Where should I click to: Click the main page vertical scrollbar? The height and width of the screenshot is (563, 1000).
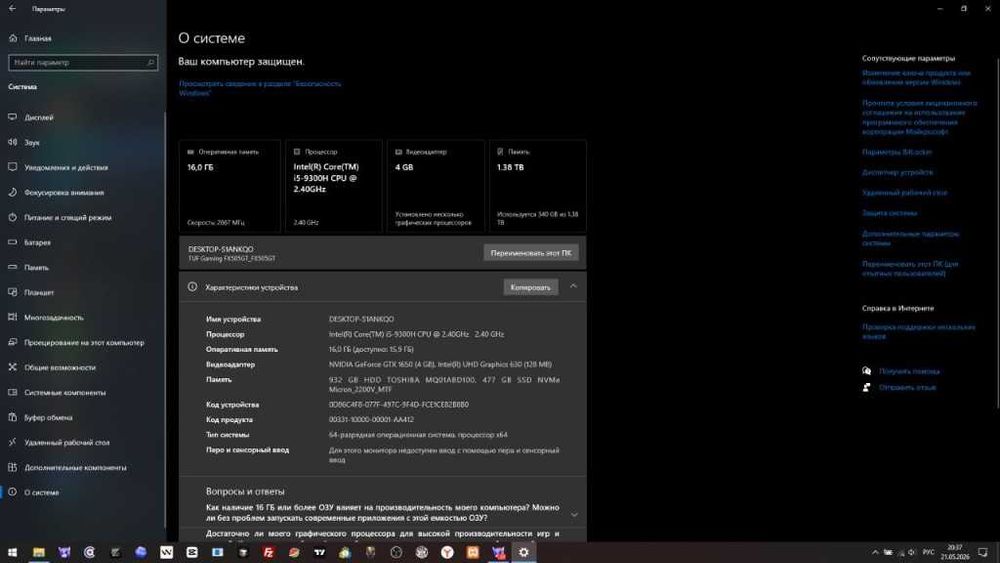[997, 233]
